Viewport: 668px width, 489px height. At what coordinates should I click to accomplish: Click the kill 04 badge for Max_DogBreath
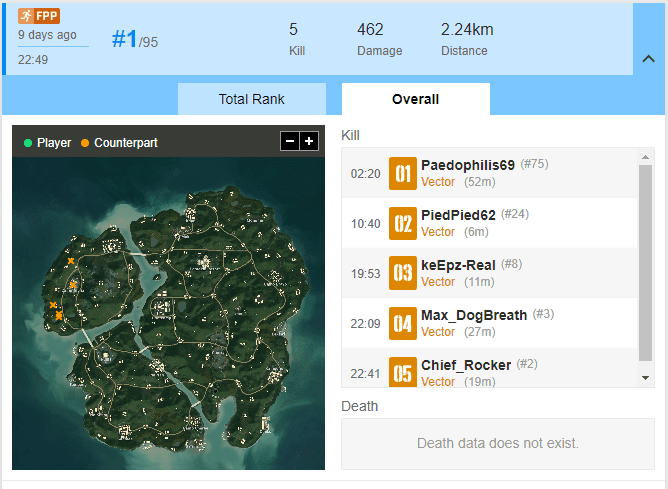click(x=403, y=324)
